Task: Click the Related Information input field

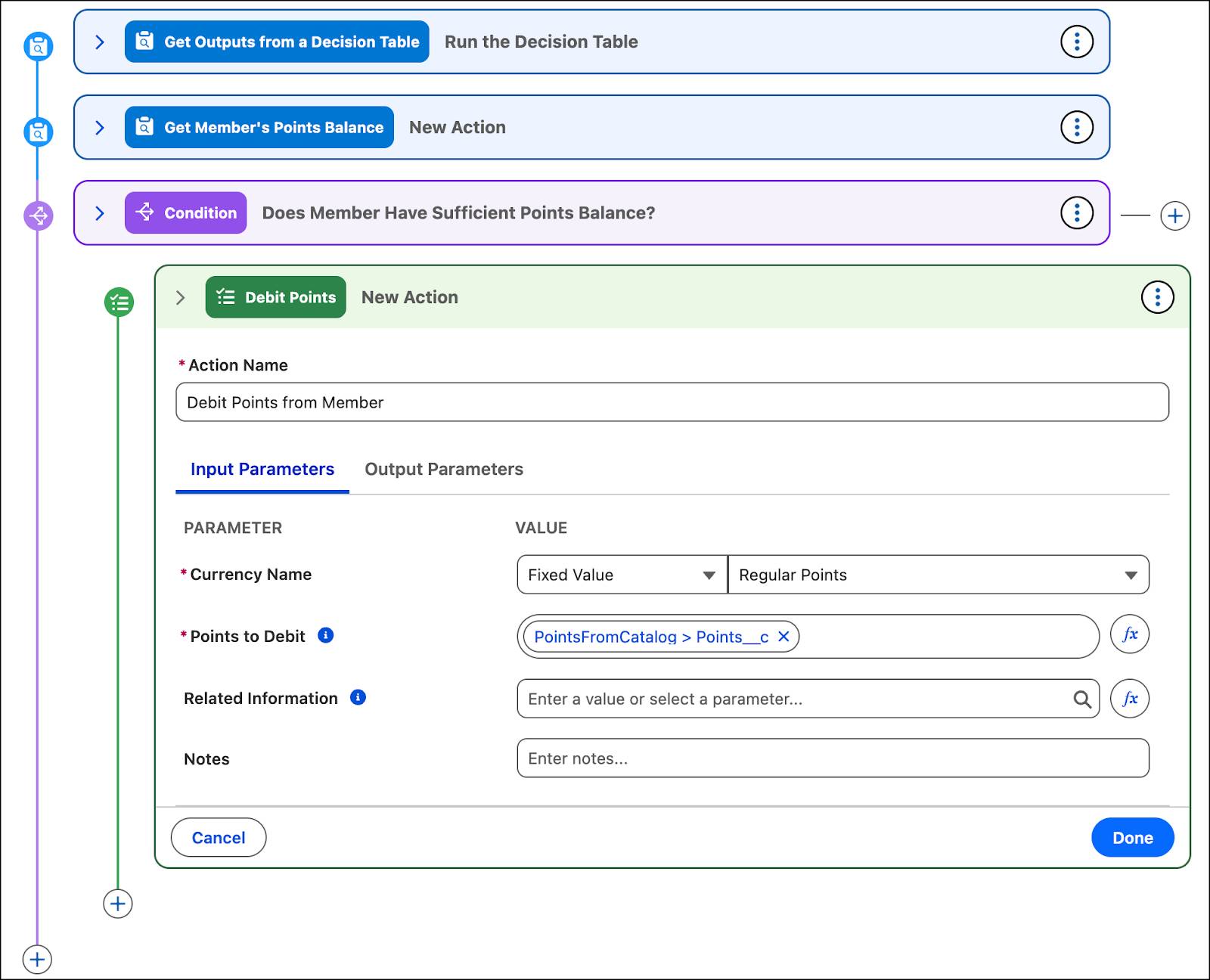Action: (808, 699)
